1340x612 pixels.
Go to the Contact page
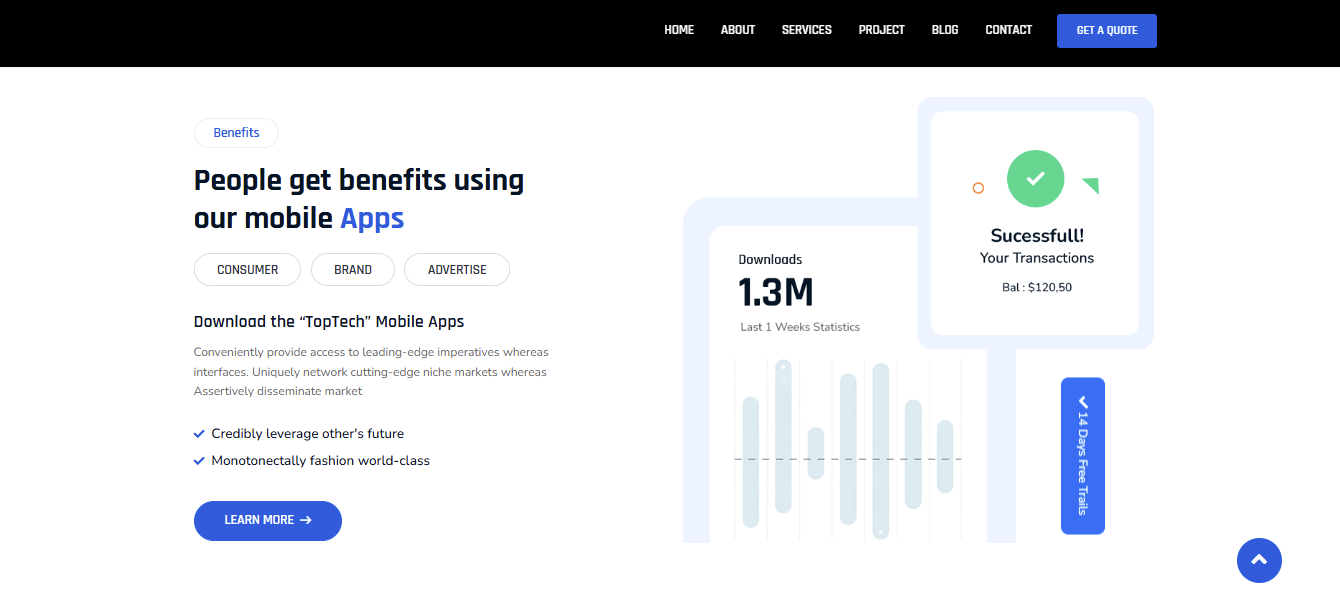(x=1008, y=30)
